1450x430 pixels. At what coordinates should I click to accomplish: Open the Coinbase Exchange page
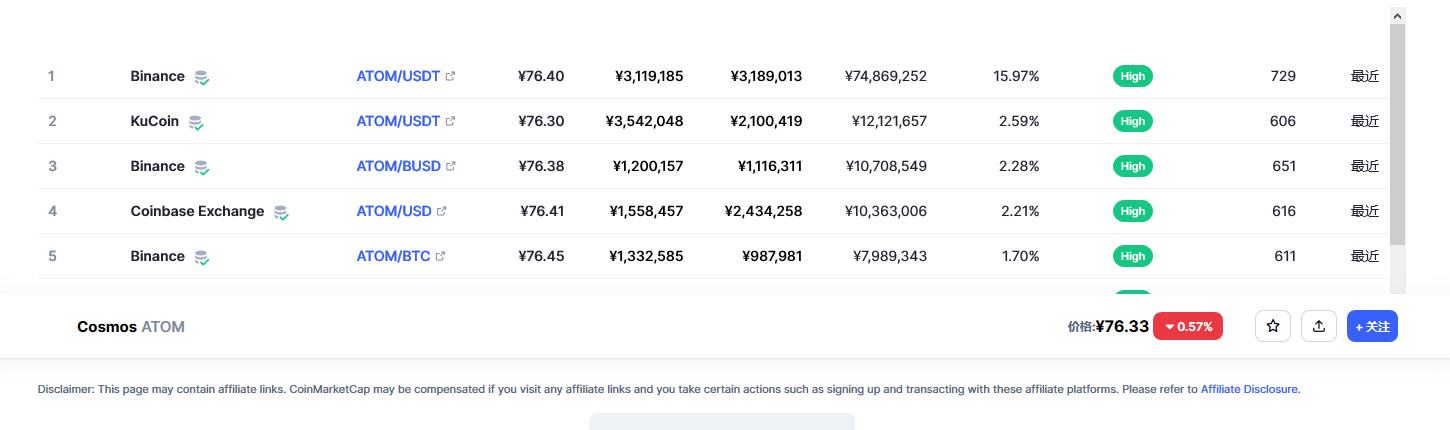[x=197, y=211]
